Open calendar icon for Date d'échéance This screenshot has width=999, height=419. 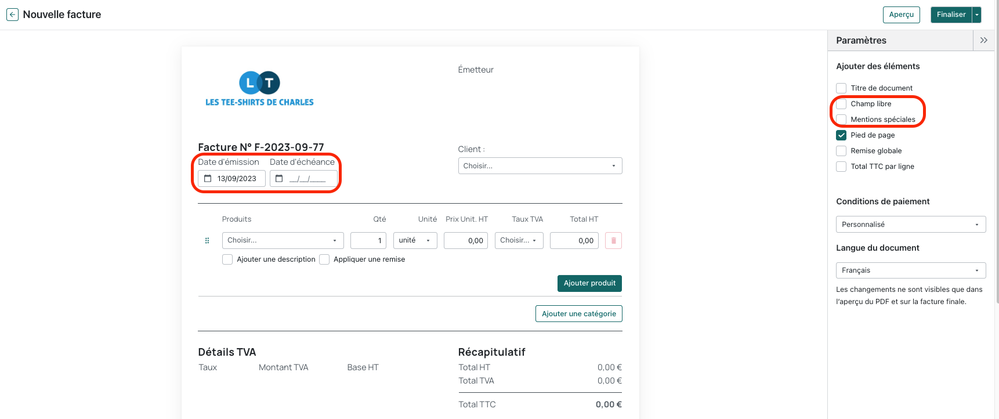pyautogui.click(x=280, y=179)
